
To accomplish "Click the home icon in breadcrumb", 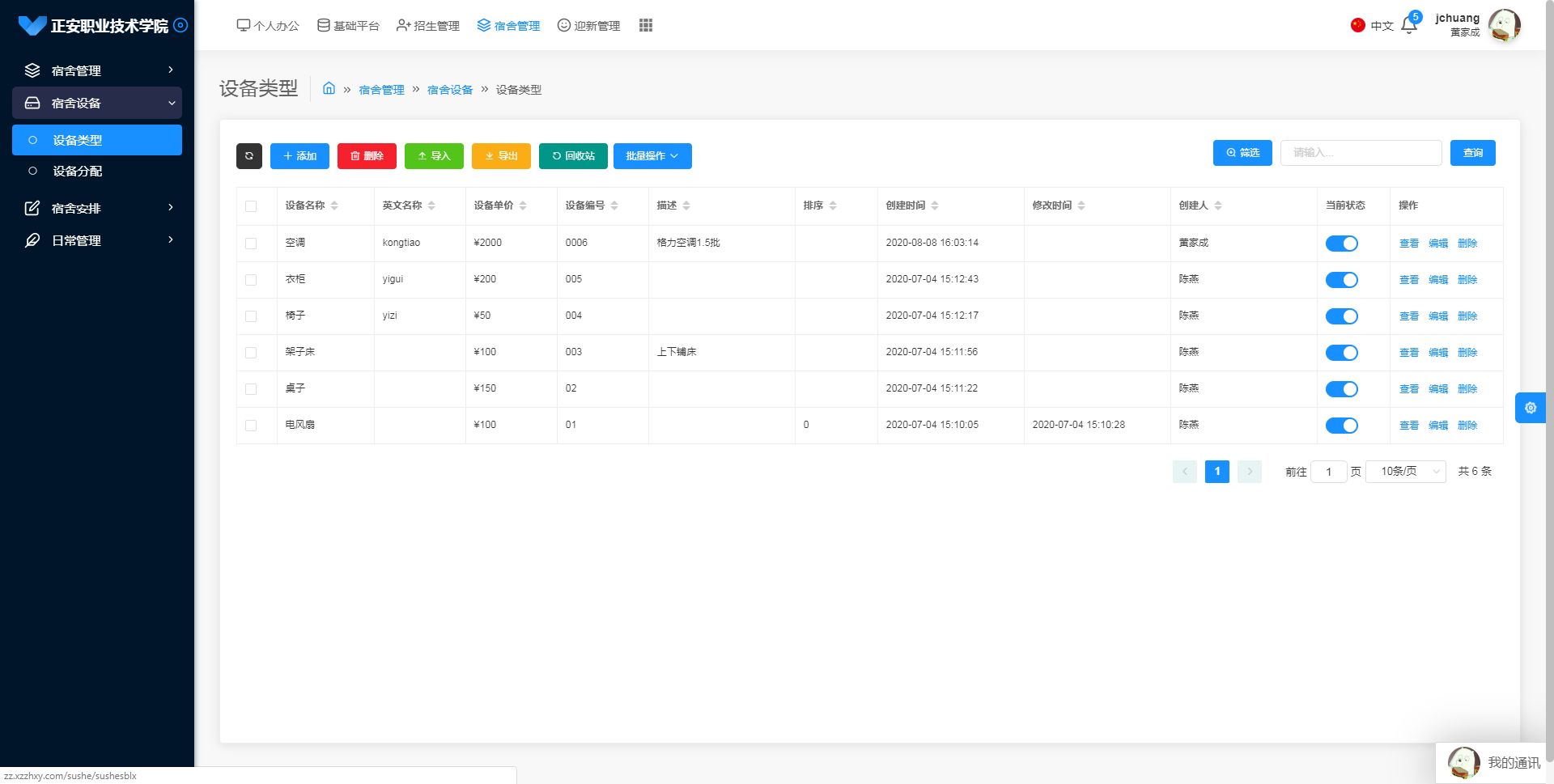I will click(329, 88).
